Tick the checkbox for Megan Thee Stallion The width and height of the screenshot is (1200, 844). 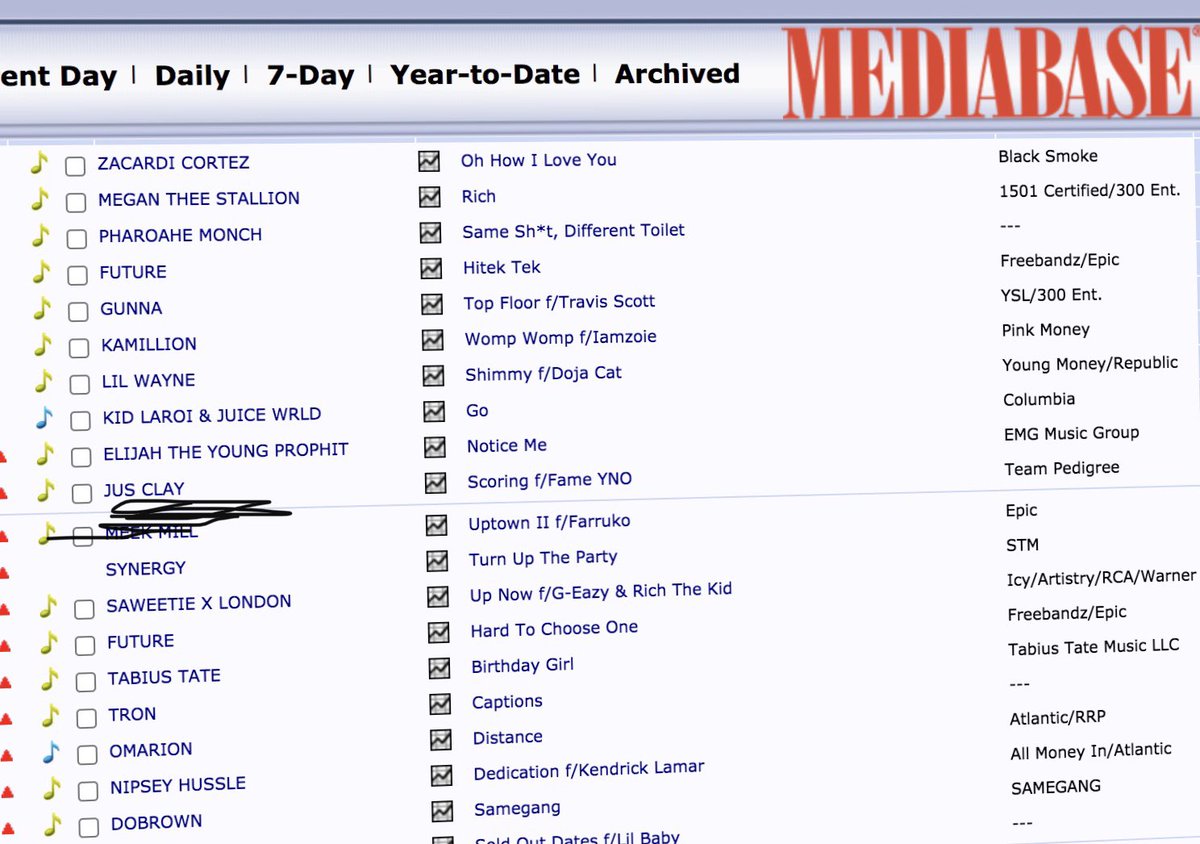coord(76,203)
